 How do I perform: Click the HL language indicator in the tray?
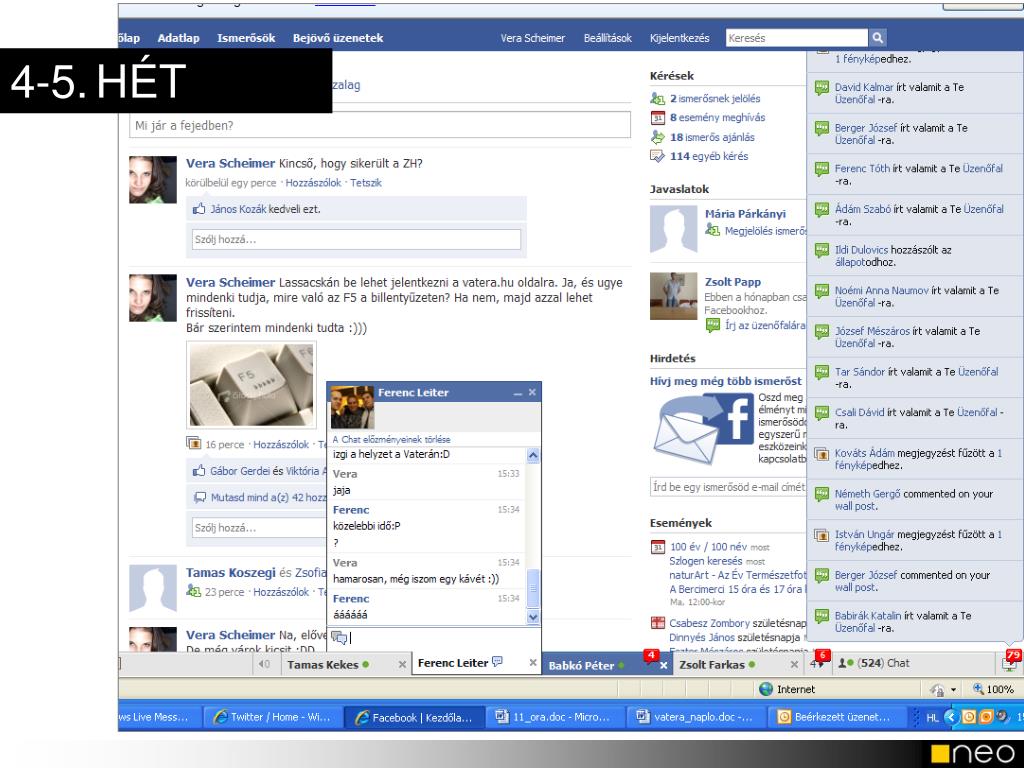[x=932, y=717]
